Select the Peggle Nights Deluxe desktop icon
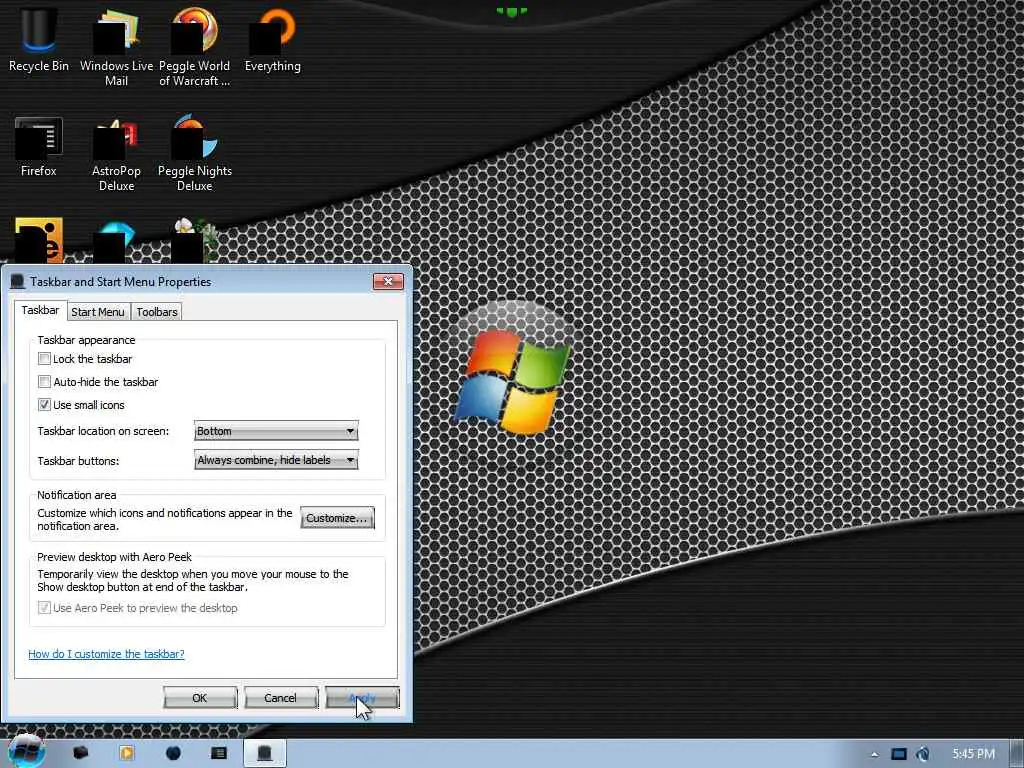Screen dimensions: 1024x768 click(x=194, y=154)
